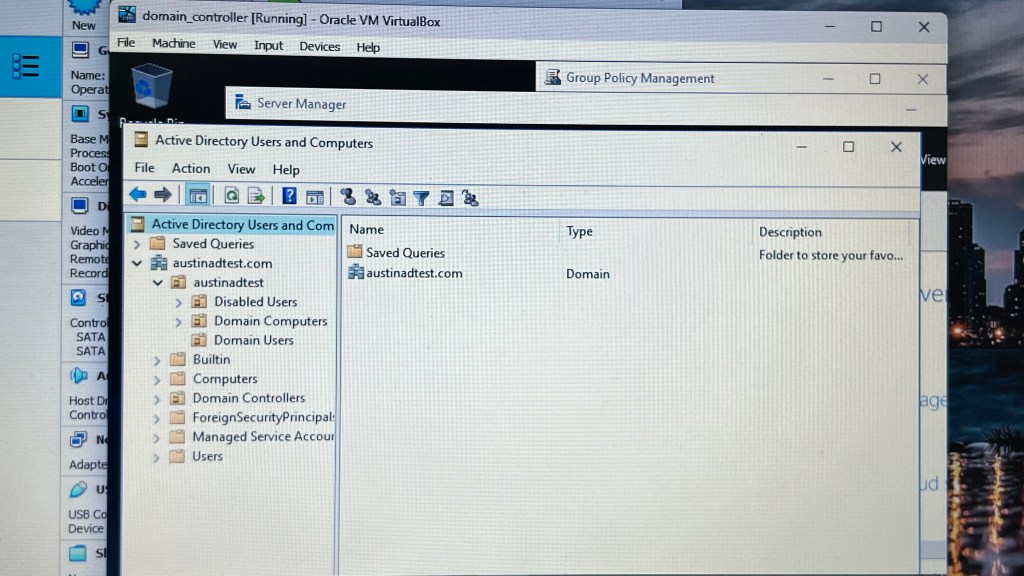Collapse the austinadtest.com domain node
This screenshot has width=1024, height=576.
pyautogui.click(x=137, y=263)
